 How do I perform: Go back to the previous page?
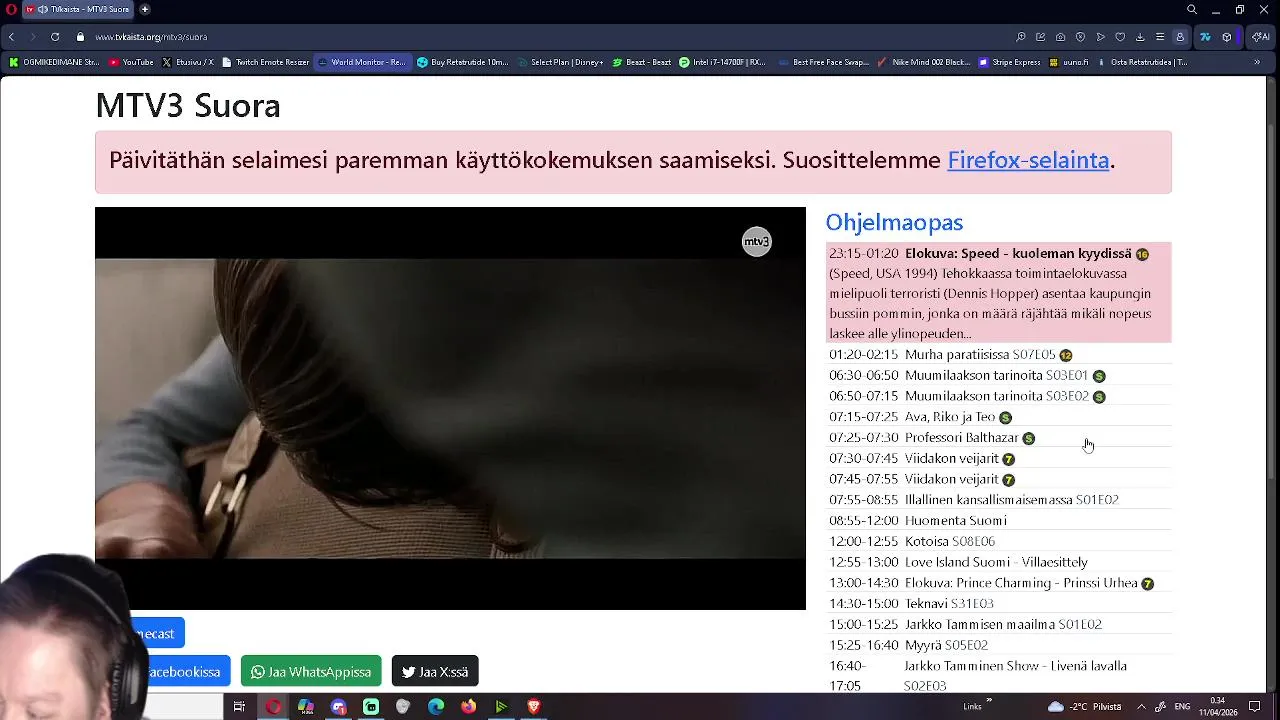(11, 37)
